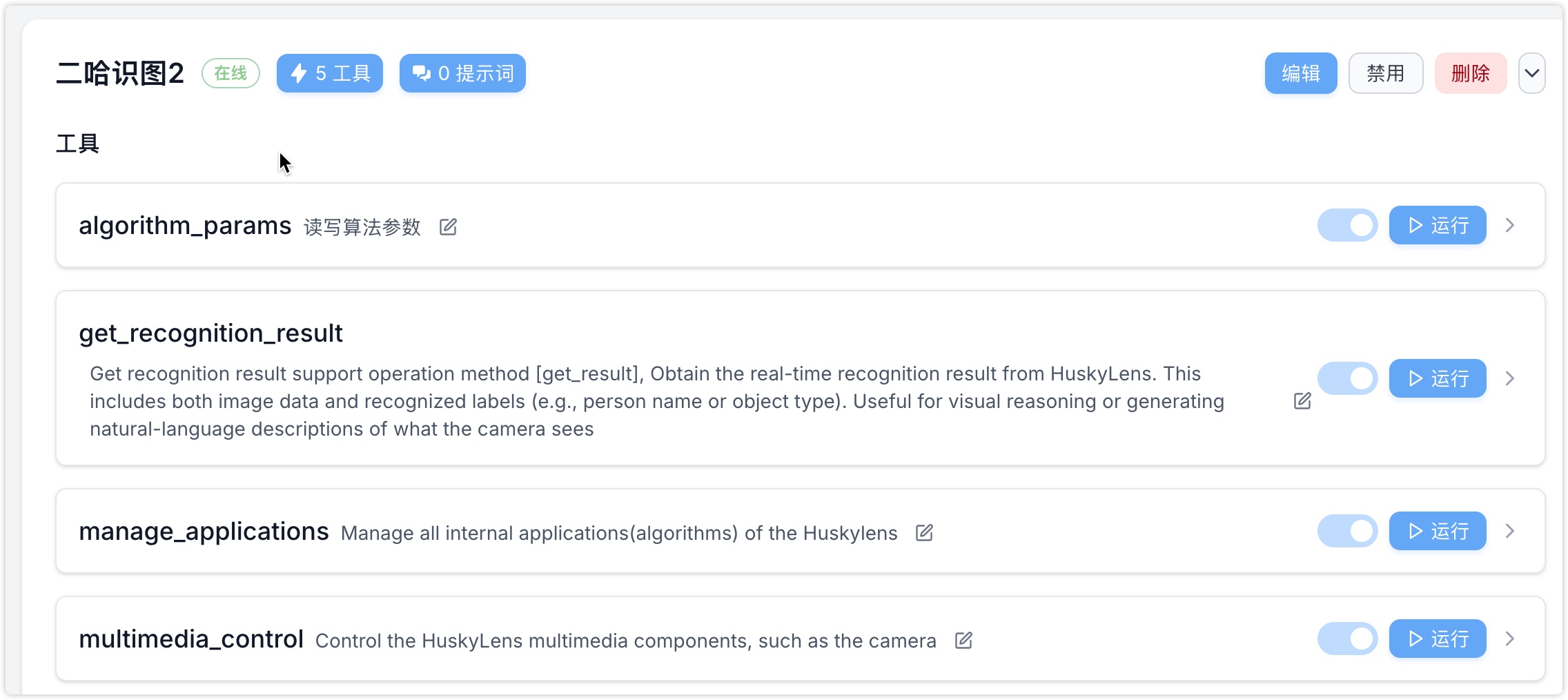
Task: Toggle the algorithm_params switch off
Action: coord(1347,225)
